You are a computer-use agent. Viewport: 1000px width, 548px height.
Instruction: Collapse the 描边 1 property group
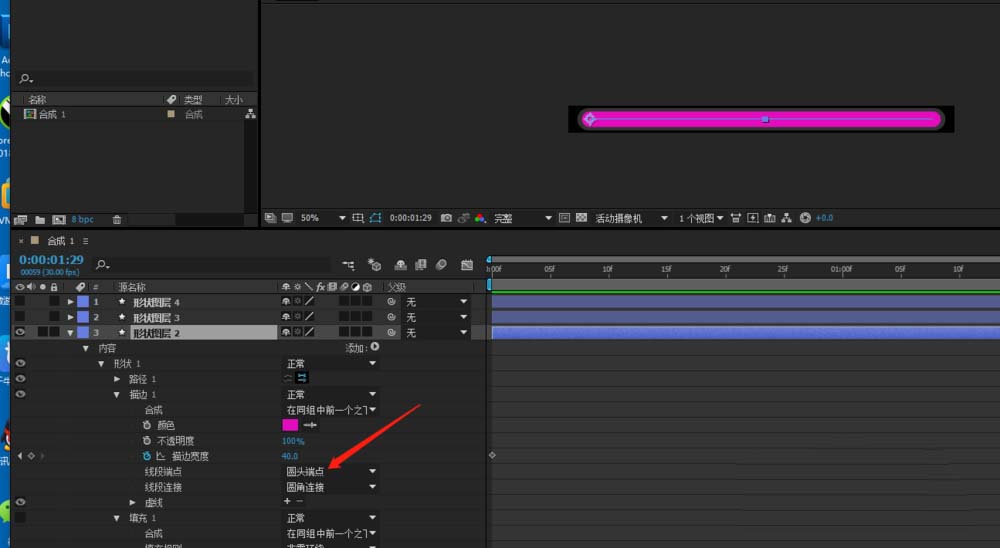click(x=117, y=395)
